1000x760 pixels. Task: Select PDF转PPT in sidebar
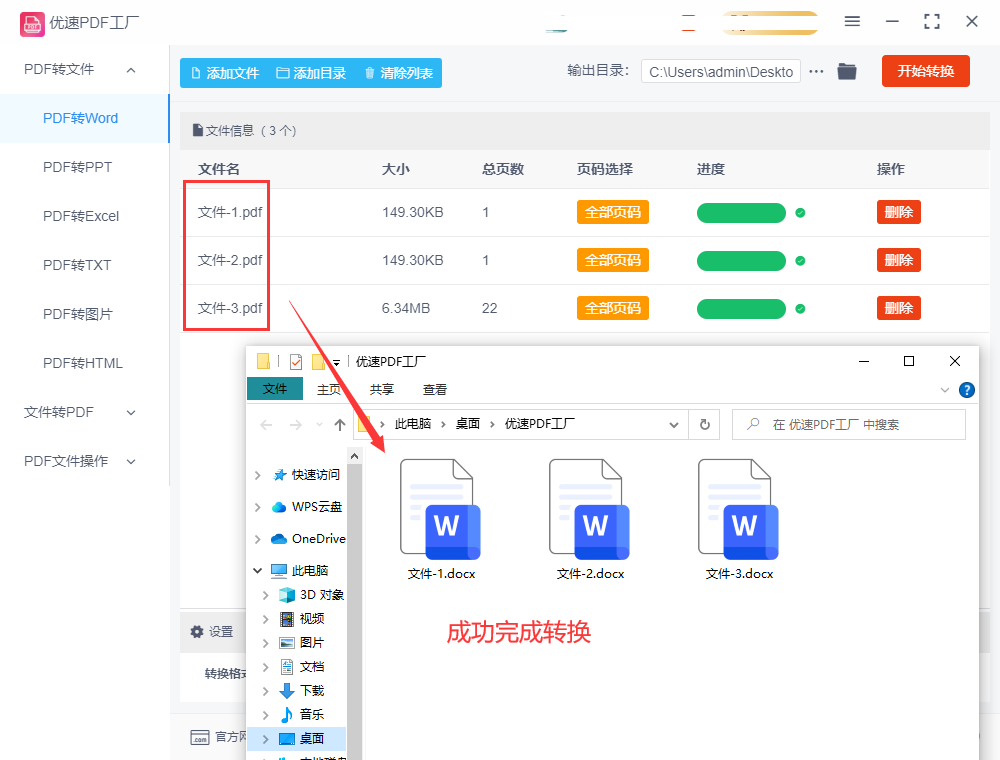pyautogui.click(x=77, y=167)
